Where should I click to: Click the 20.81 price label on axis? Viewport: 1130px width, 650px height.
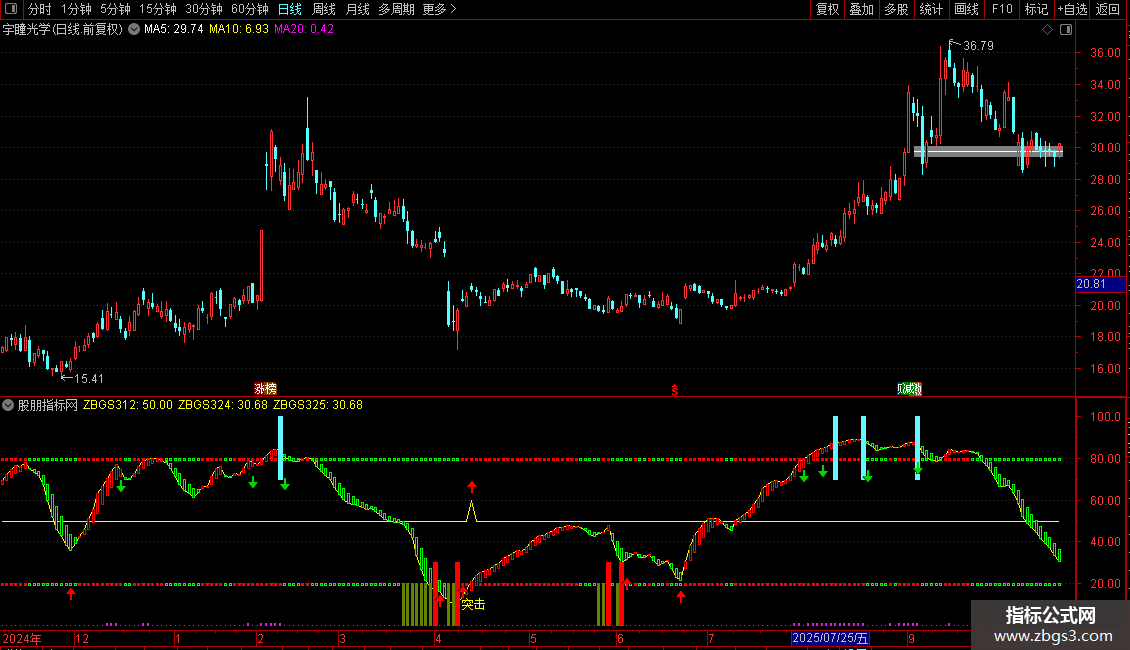point(1100,284)
